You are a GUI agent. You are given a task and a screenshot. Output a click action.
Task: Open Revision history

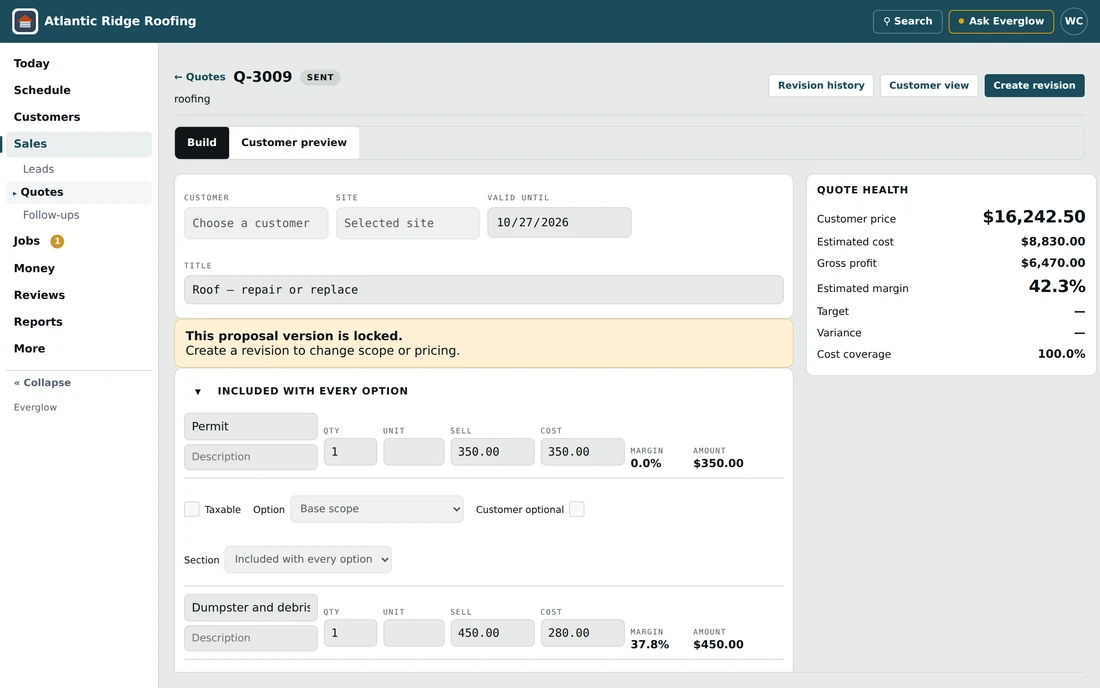pyautogui.click(x=821, y=86)
